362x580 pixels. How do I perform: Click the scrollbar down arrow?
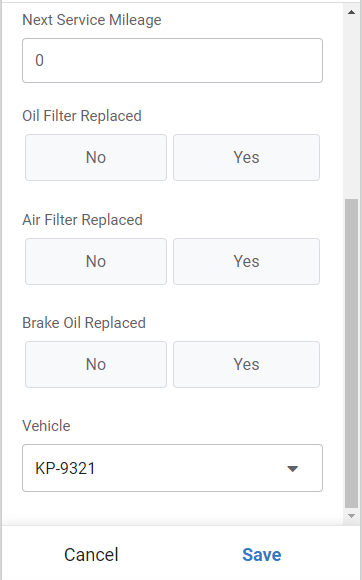coord(351,516)
